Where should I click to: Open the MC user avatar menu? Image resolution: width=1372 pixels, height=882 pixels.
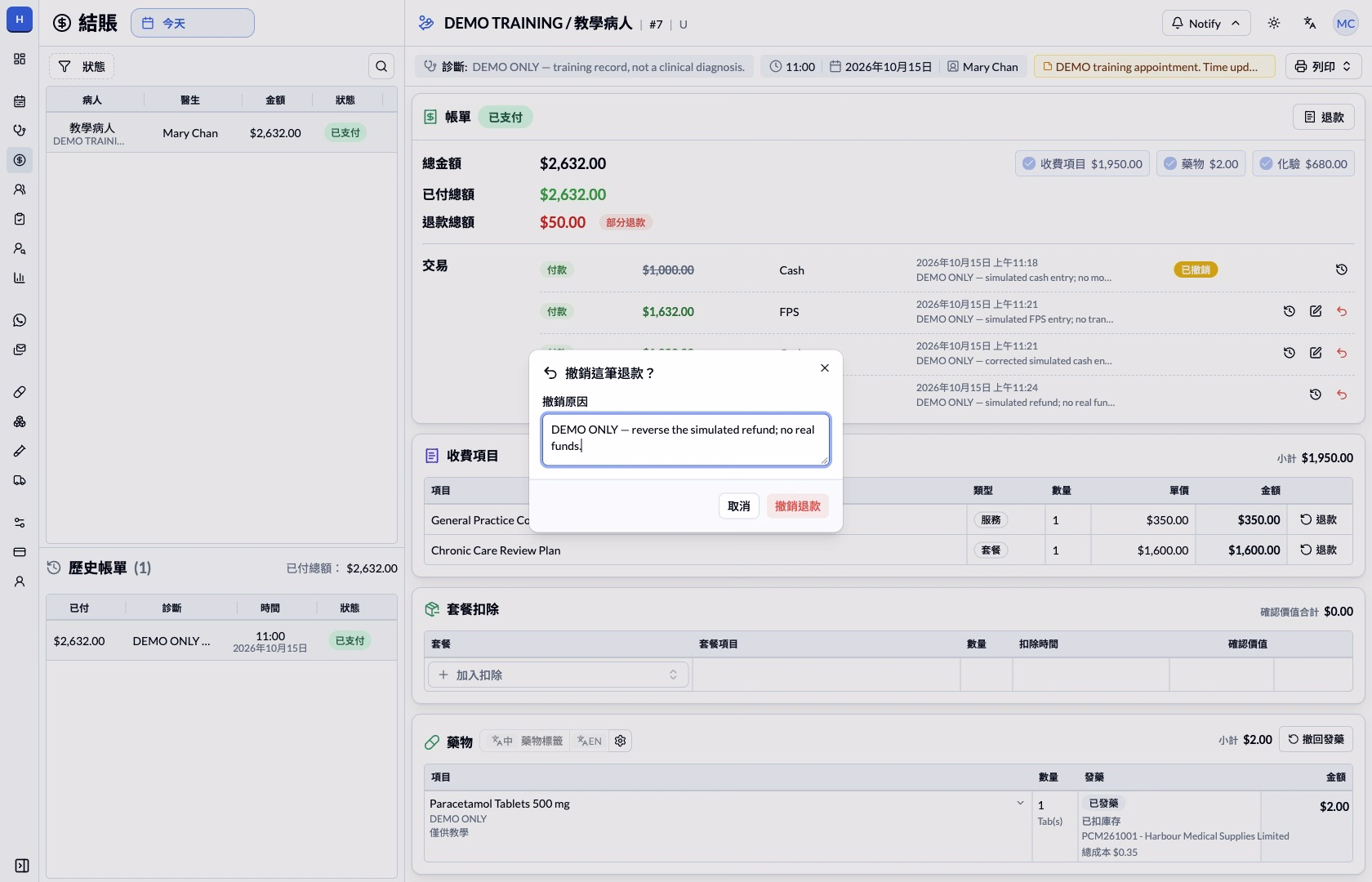tap(1346, 23)
